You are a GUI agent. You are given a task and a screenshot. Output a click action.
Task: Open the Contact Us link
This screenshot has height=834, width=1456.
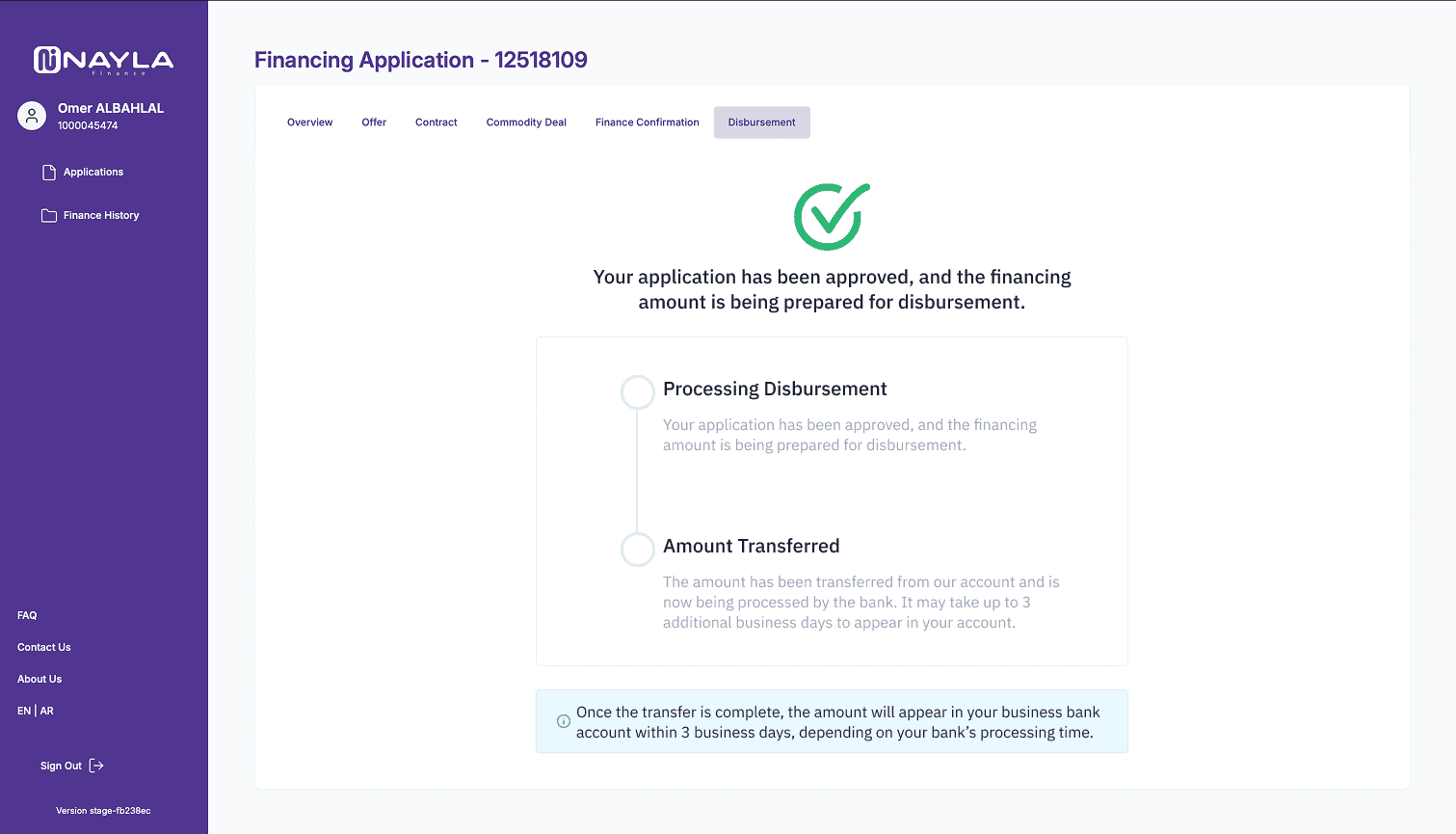coord(44,647)
